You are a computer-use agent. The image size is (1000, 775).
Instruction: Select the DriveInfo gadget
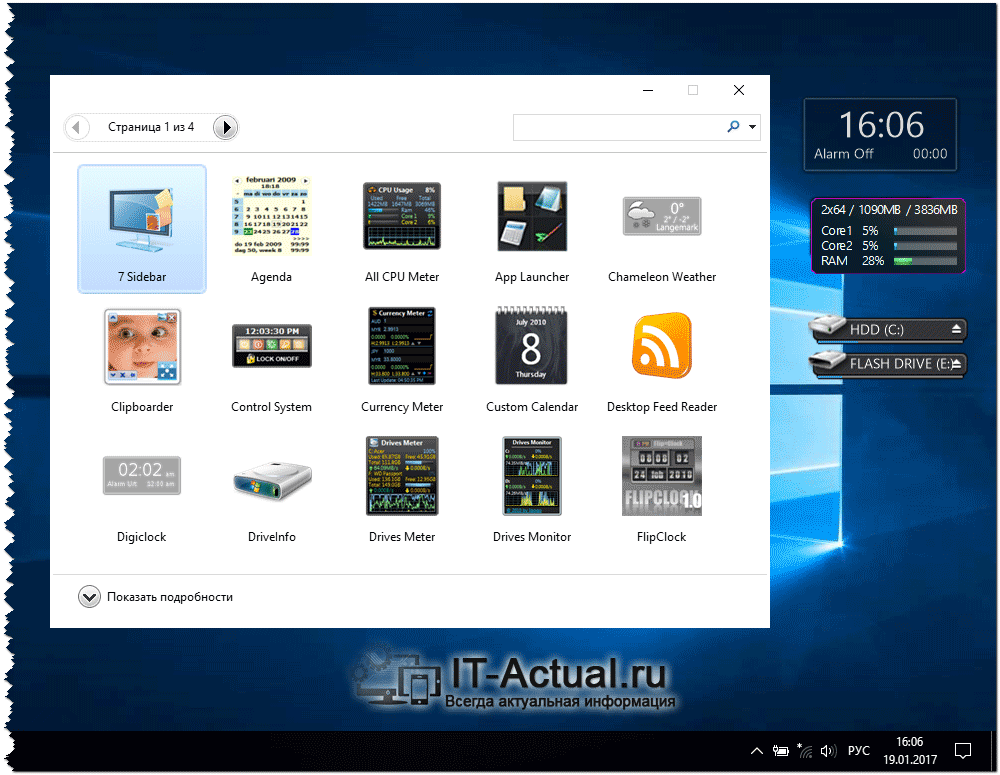coord(271,476)
